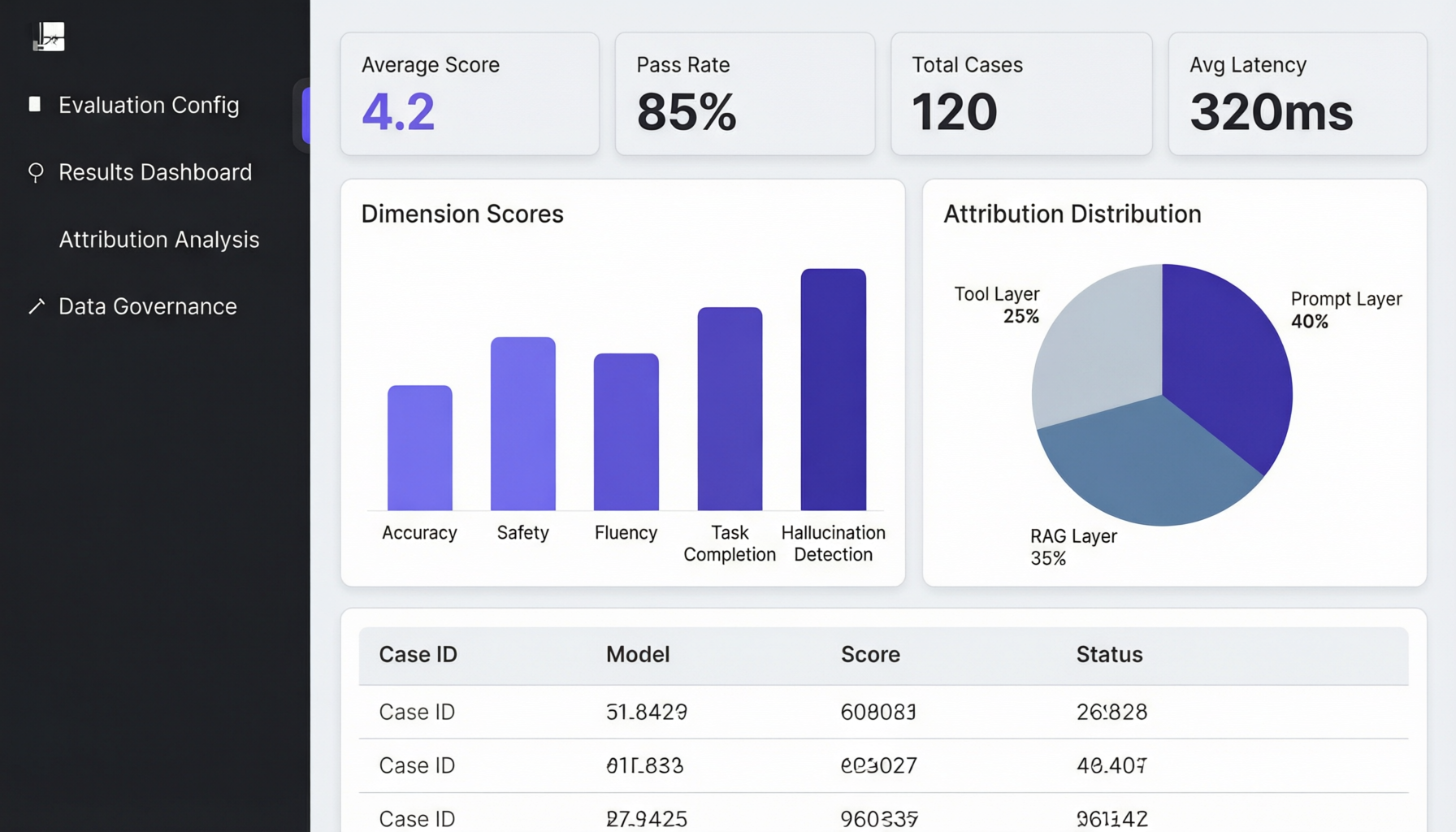This screenshot has height=832, width=1456.
Task: Click the Prompt Layer 40% label
Action: click(1346, 310)
